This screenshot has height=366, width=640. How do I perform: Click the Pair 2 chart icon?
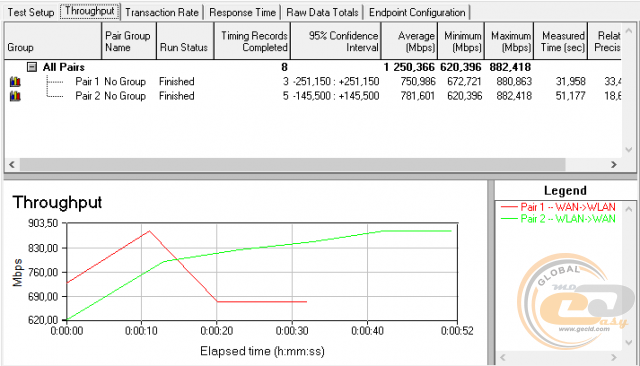15,96
